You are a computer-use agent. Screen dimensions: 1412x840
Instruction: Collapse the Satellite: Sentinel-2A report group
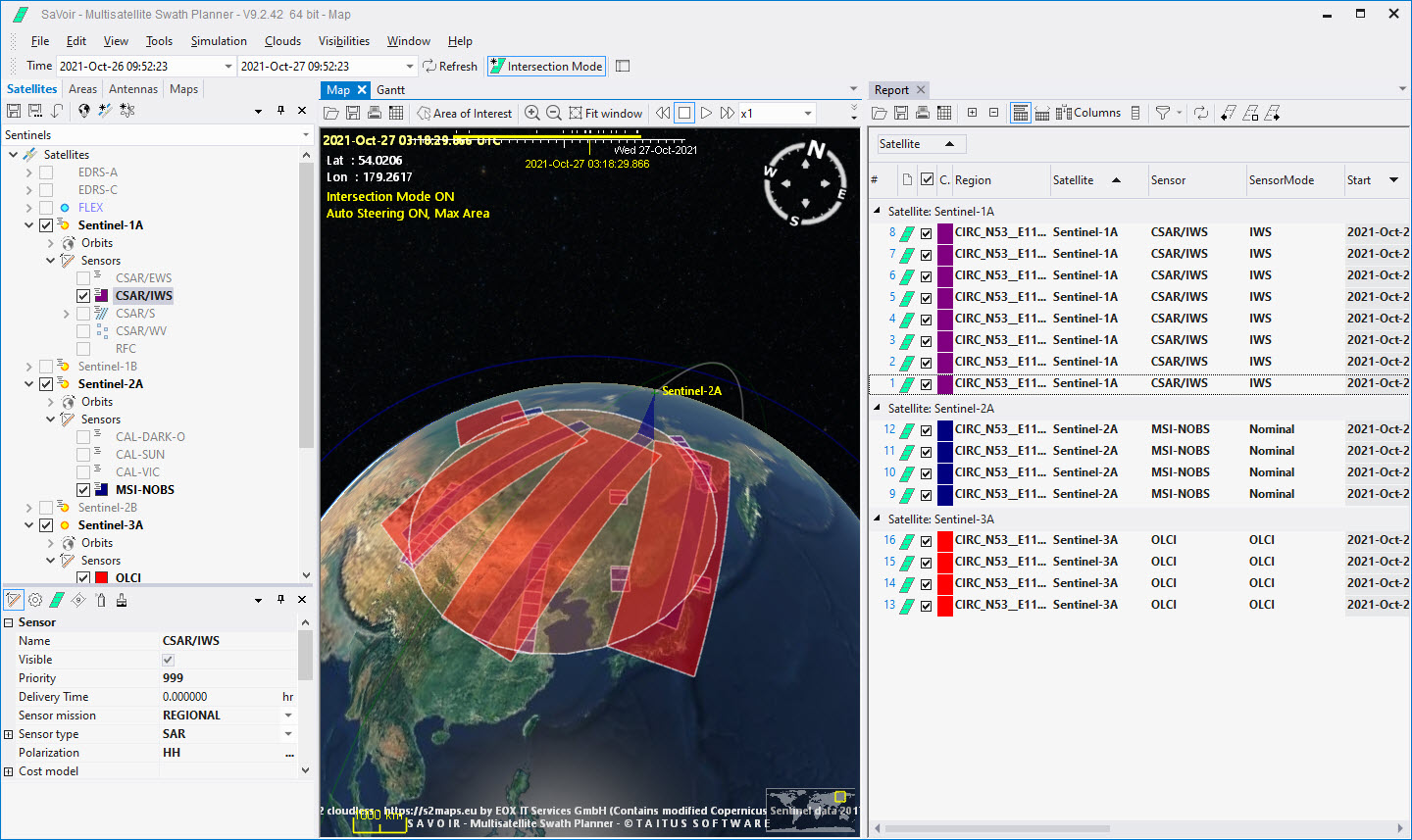click(x=878, y=409)
